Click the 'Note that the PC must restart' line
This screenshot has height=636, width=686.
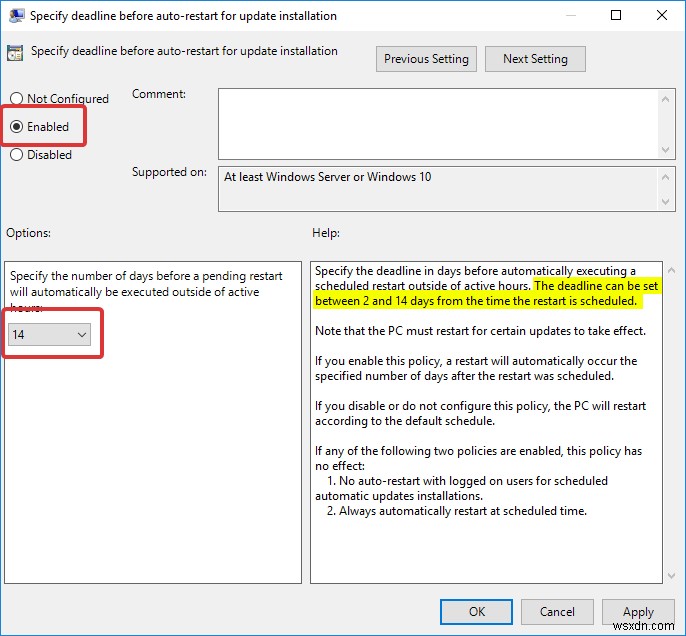480,331
